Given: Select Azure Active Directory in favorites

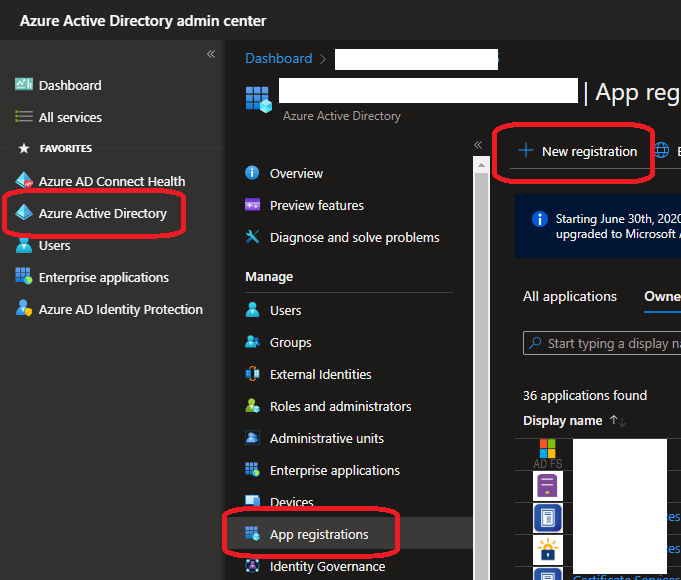Looking at the screenshot, I should click(x=102, y=213).
